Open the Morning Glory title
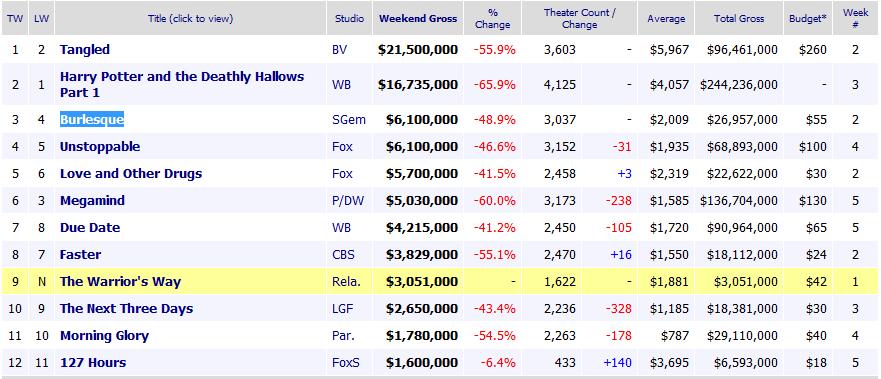This screenshot has height=379, width=881. pos(105,335)
